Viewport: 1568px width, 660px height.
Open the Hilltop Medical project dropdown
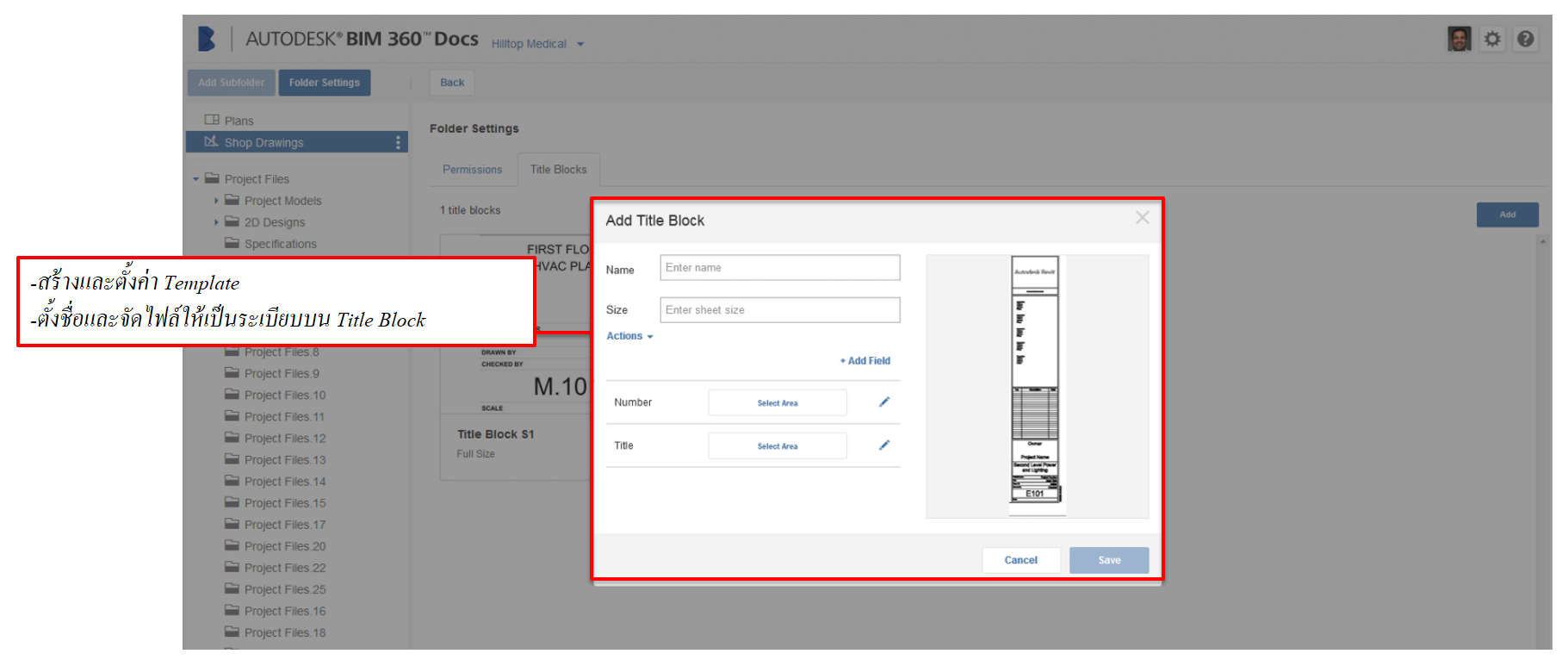pyautogui.click(x=537, y=44)
